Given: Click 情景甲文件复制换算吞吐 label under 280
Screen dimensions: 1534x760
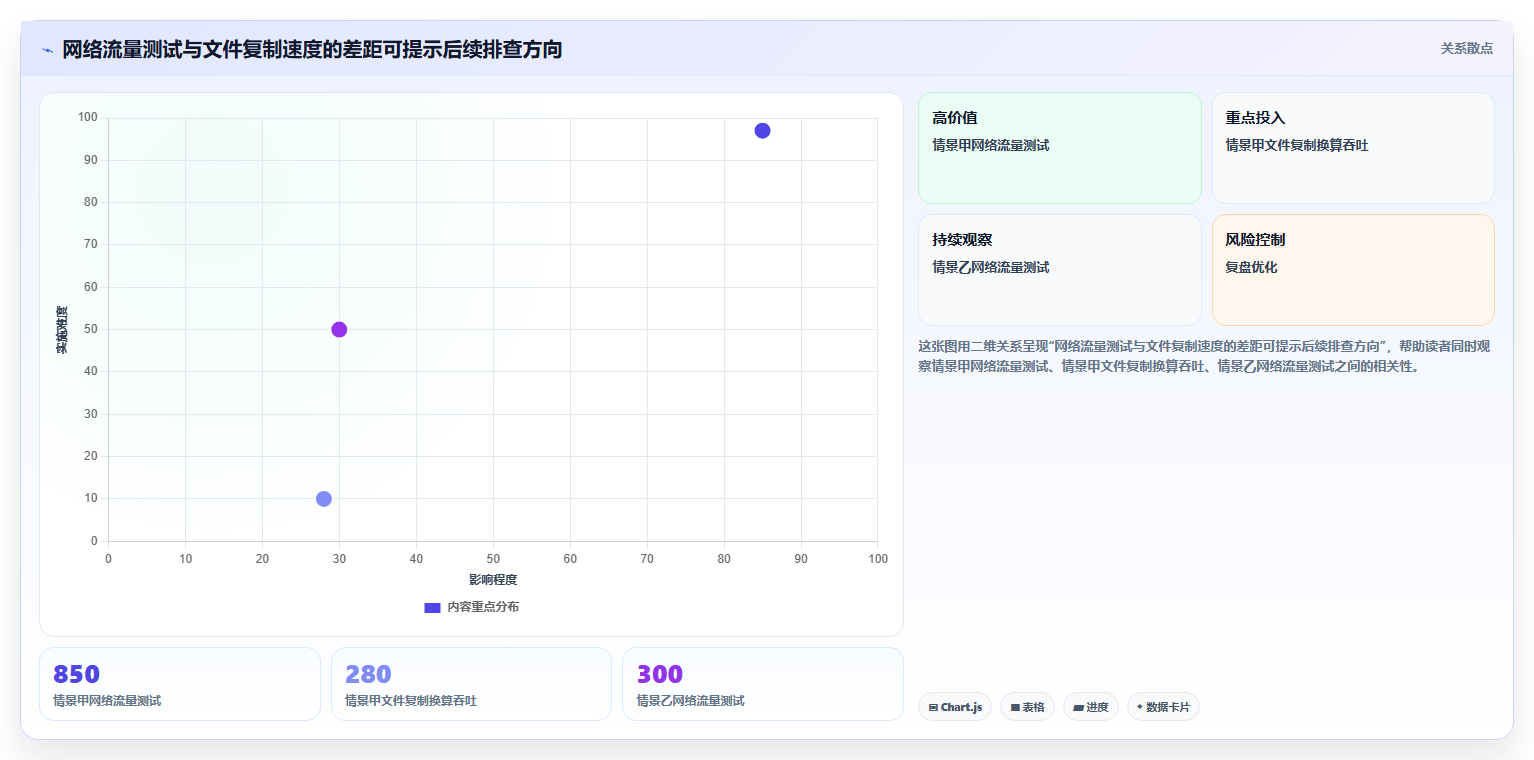Looking at the screenshot, I should 411,701.
